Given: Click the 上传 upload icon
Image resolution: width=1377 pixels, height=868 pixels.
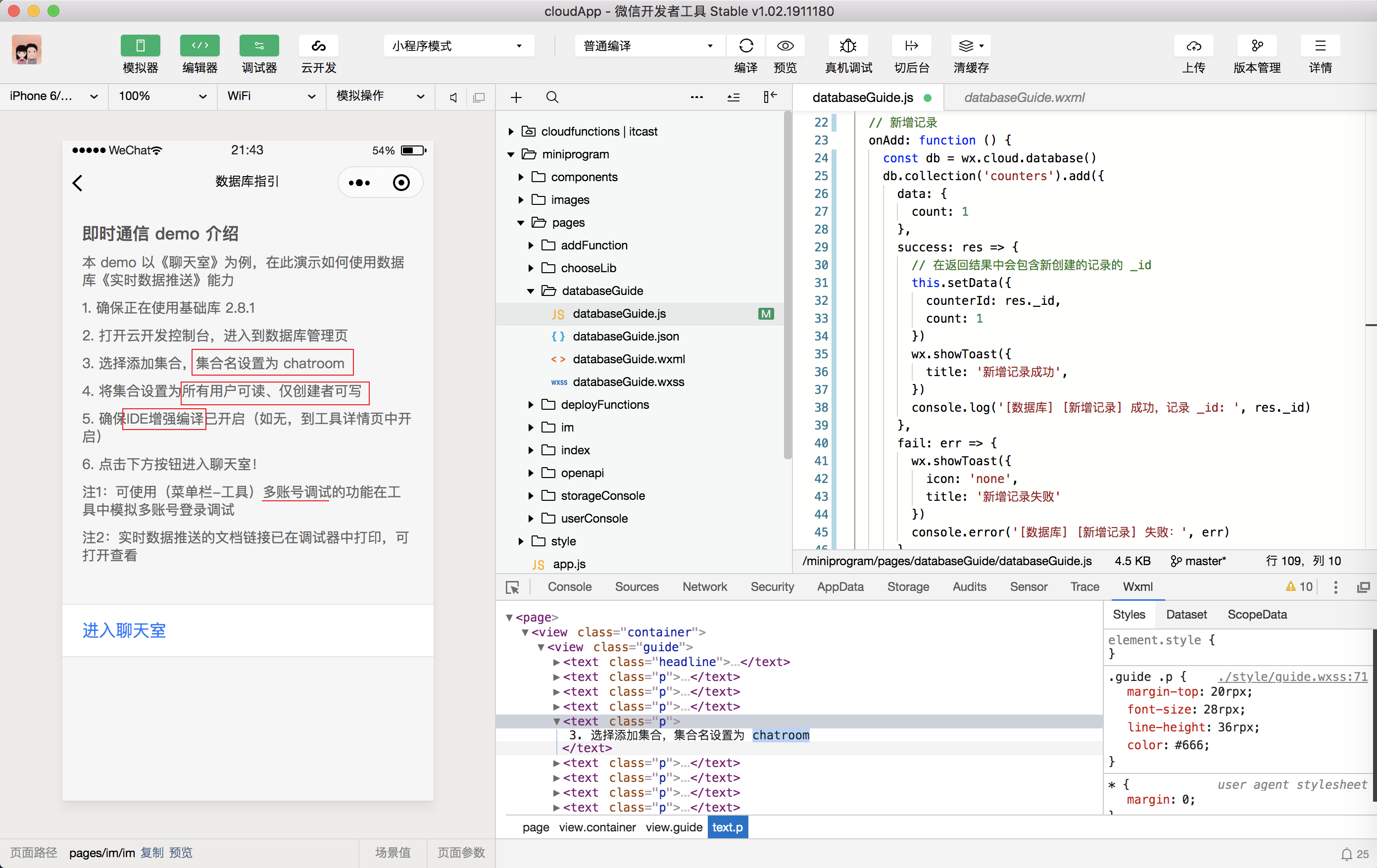Looking at the screenshot, I should click(x=1193, y=46).
